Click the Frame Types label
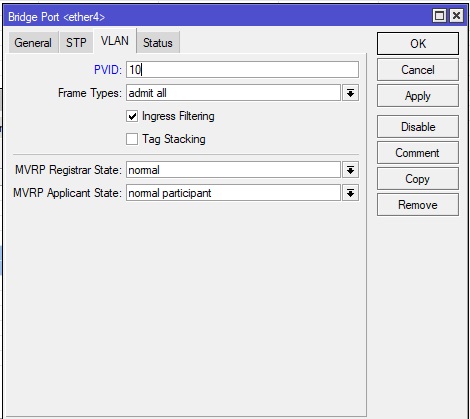 tap(90, 93)
